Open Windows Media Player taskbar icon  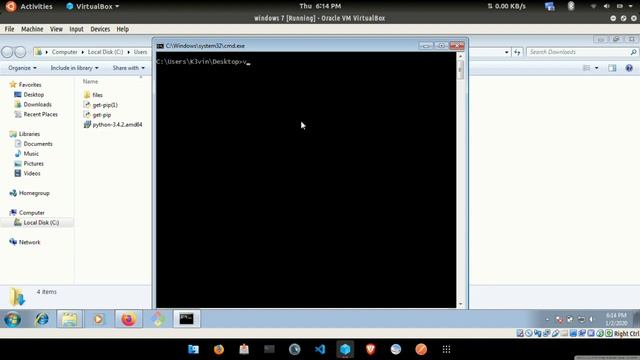click(x=98, y=319)
